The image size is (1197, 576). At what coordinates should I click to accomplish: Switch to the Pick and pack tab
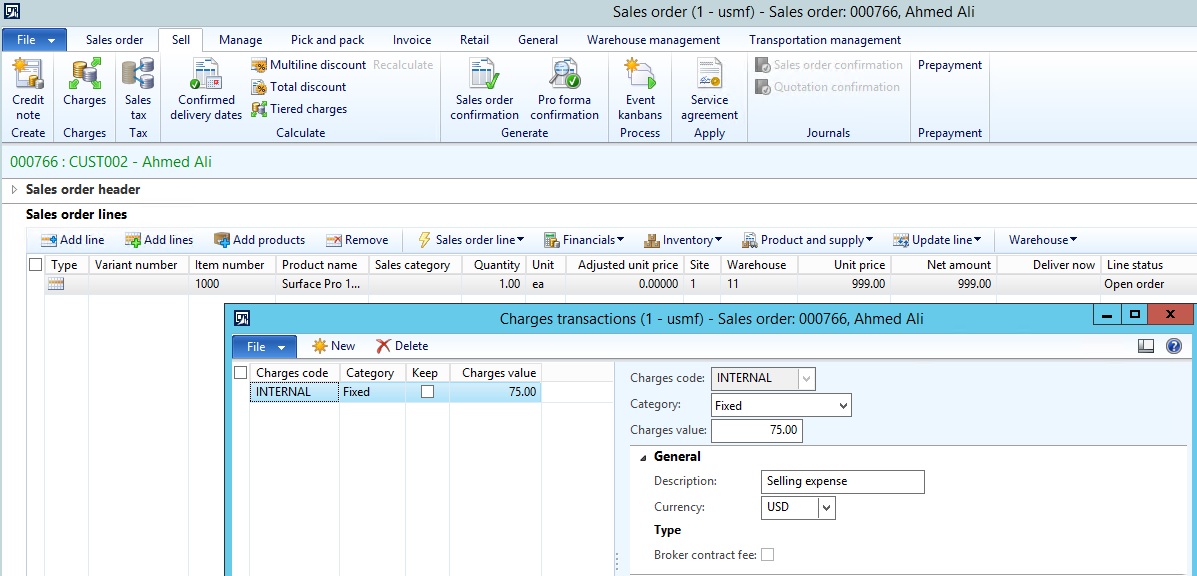(327, 40)
